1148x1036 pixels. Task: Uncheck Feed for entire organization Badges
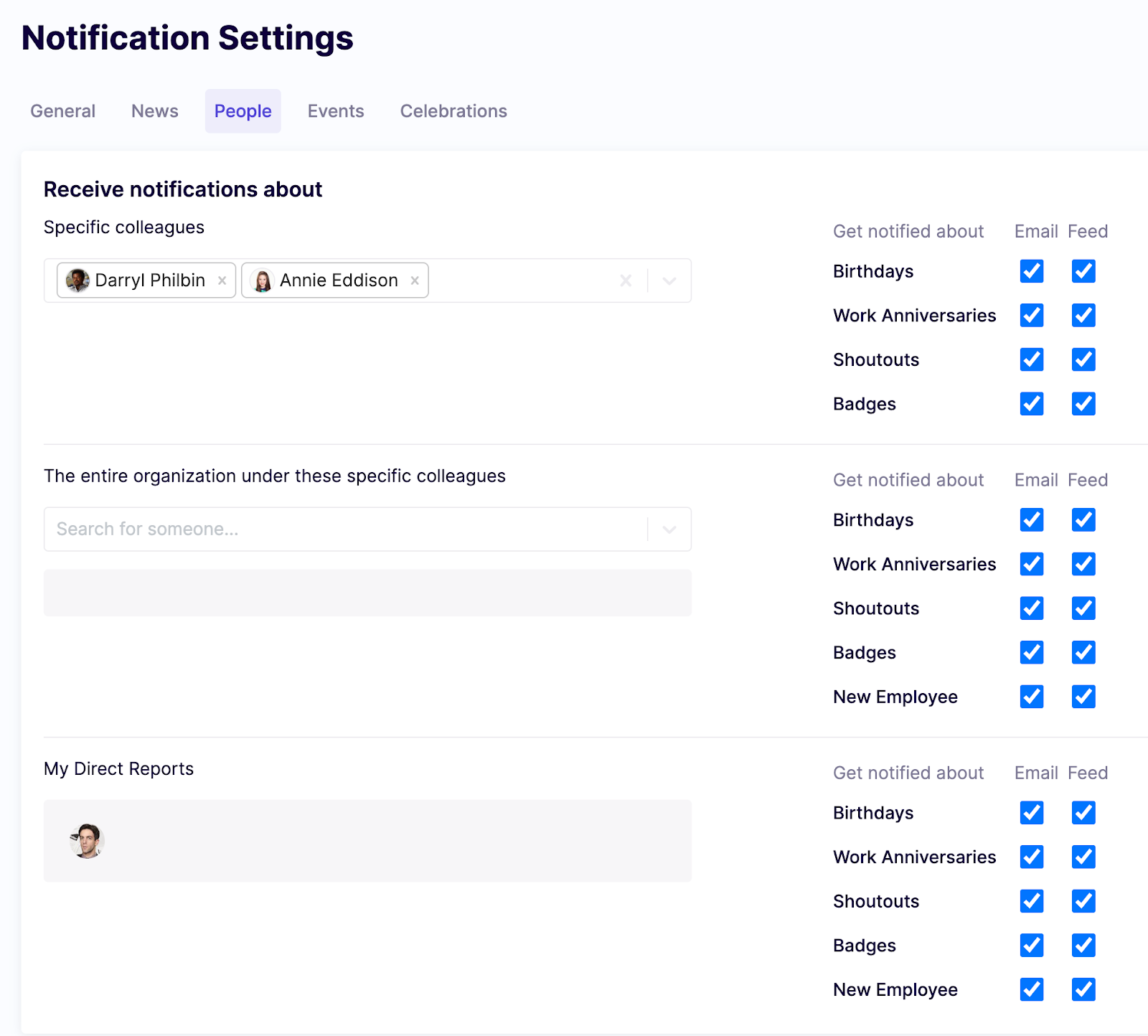[1083, 652]
